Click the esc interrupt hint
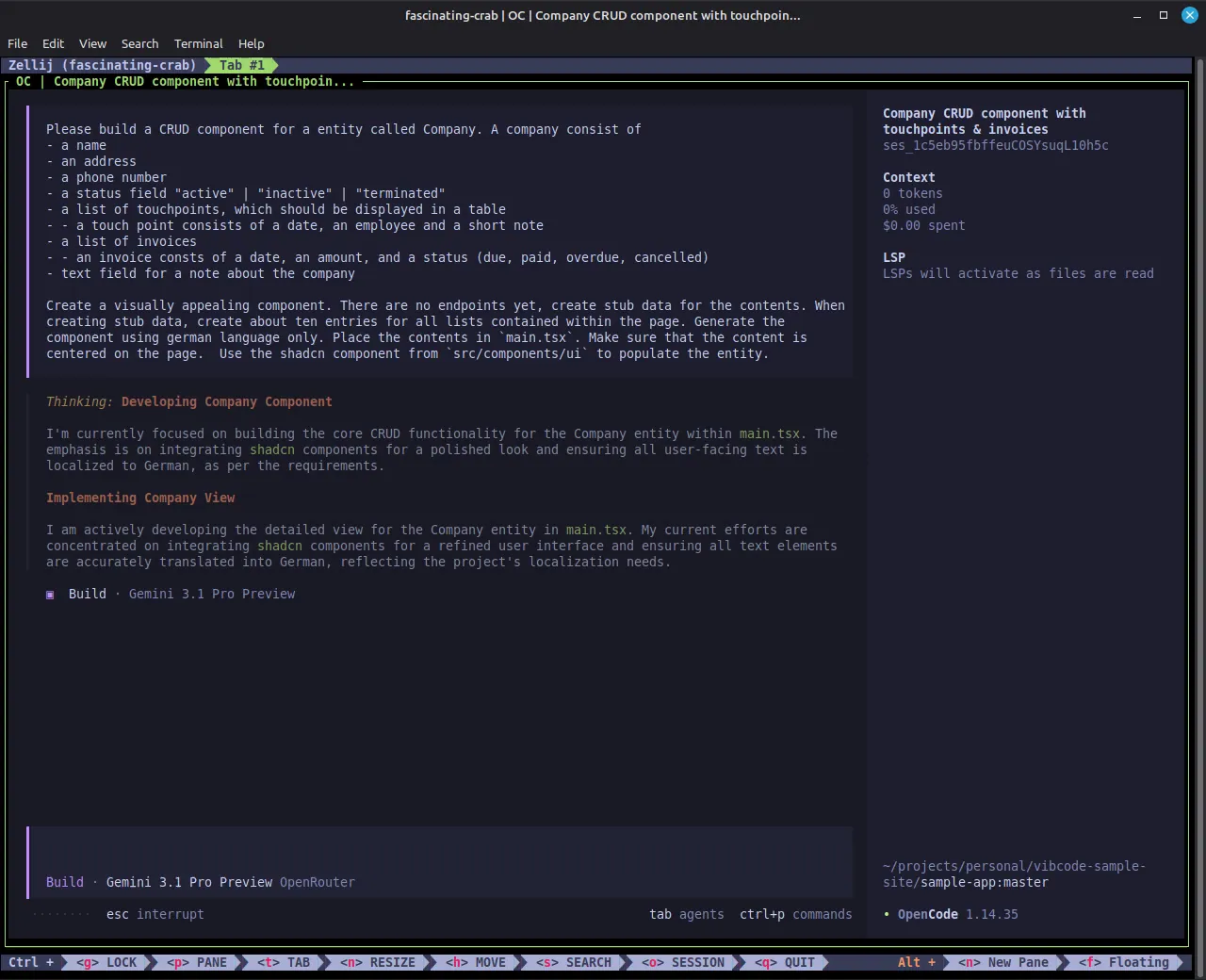The image size is (1206, 980). 155,914
